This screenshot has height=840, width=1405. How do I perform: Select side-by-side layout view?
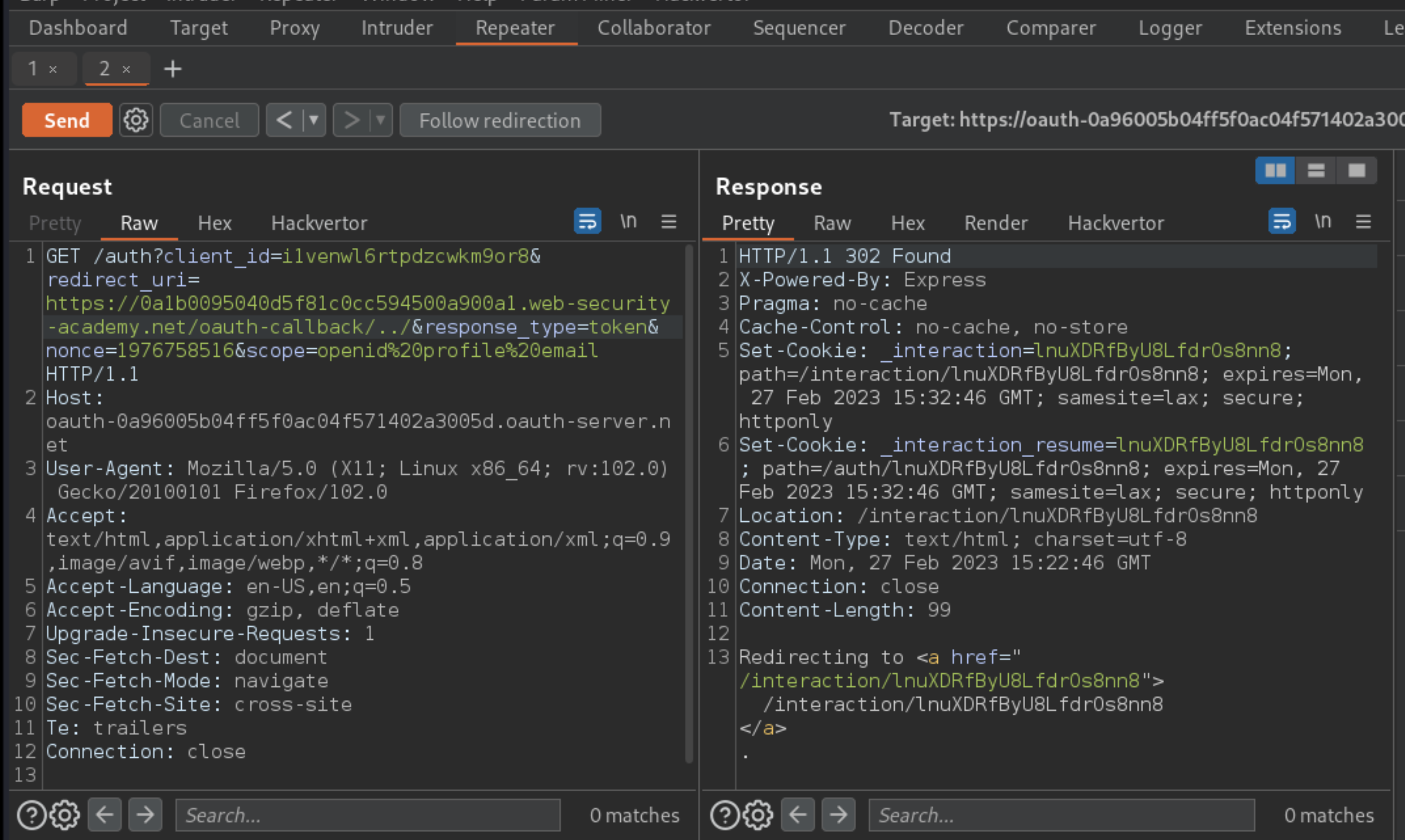pos(1276,171)
